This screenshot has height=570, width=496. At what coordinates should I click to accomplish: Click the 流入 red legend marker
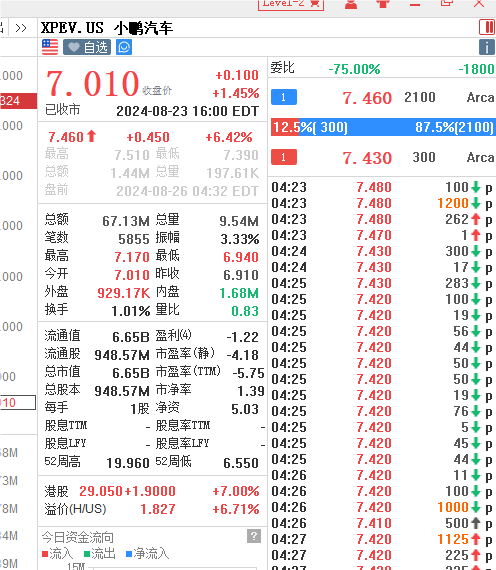point(45,554)
